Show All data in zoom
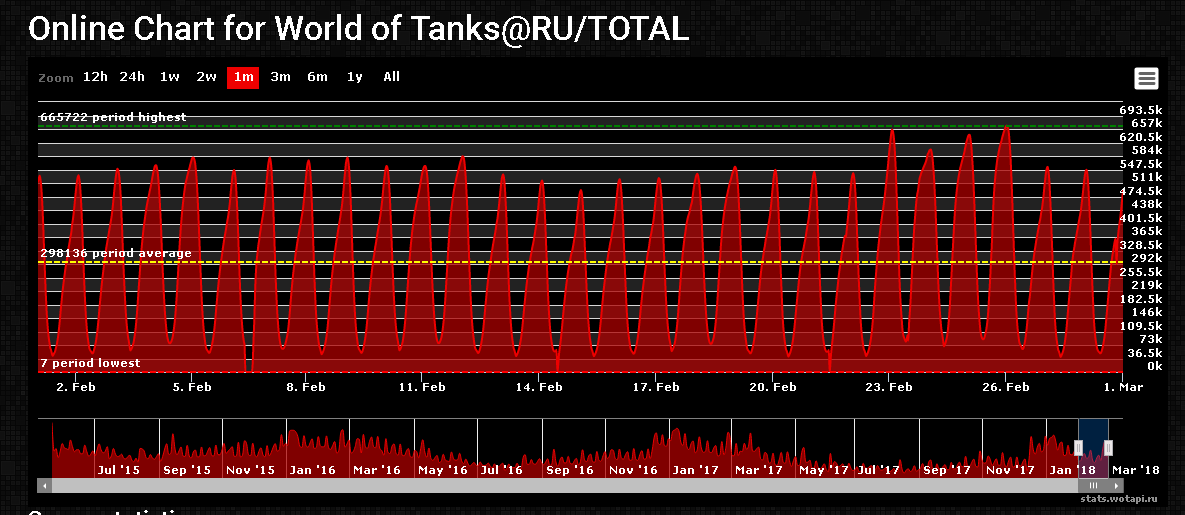Screen dimensions: 1185x515 (391, 77)
